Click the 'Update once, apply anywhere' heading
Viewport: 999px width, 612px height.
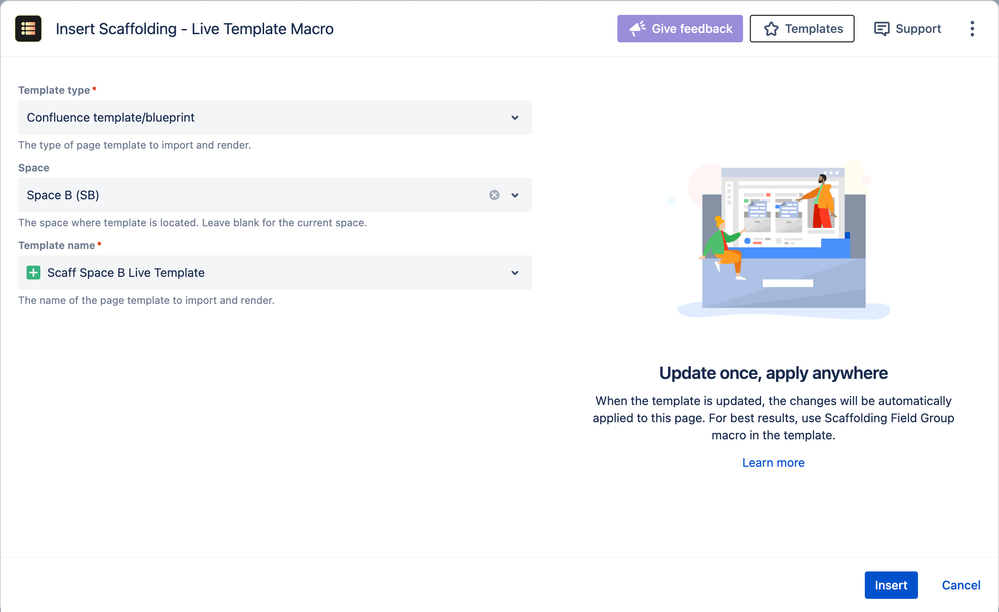coord(773,373)
